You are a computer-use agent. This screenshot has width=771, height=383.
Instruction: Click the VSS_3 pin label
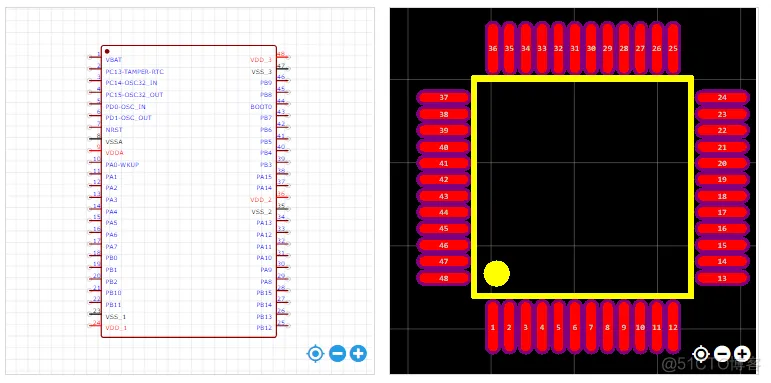point(262,71)
